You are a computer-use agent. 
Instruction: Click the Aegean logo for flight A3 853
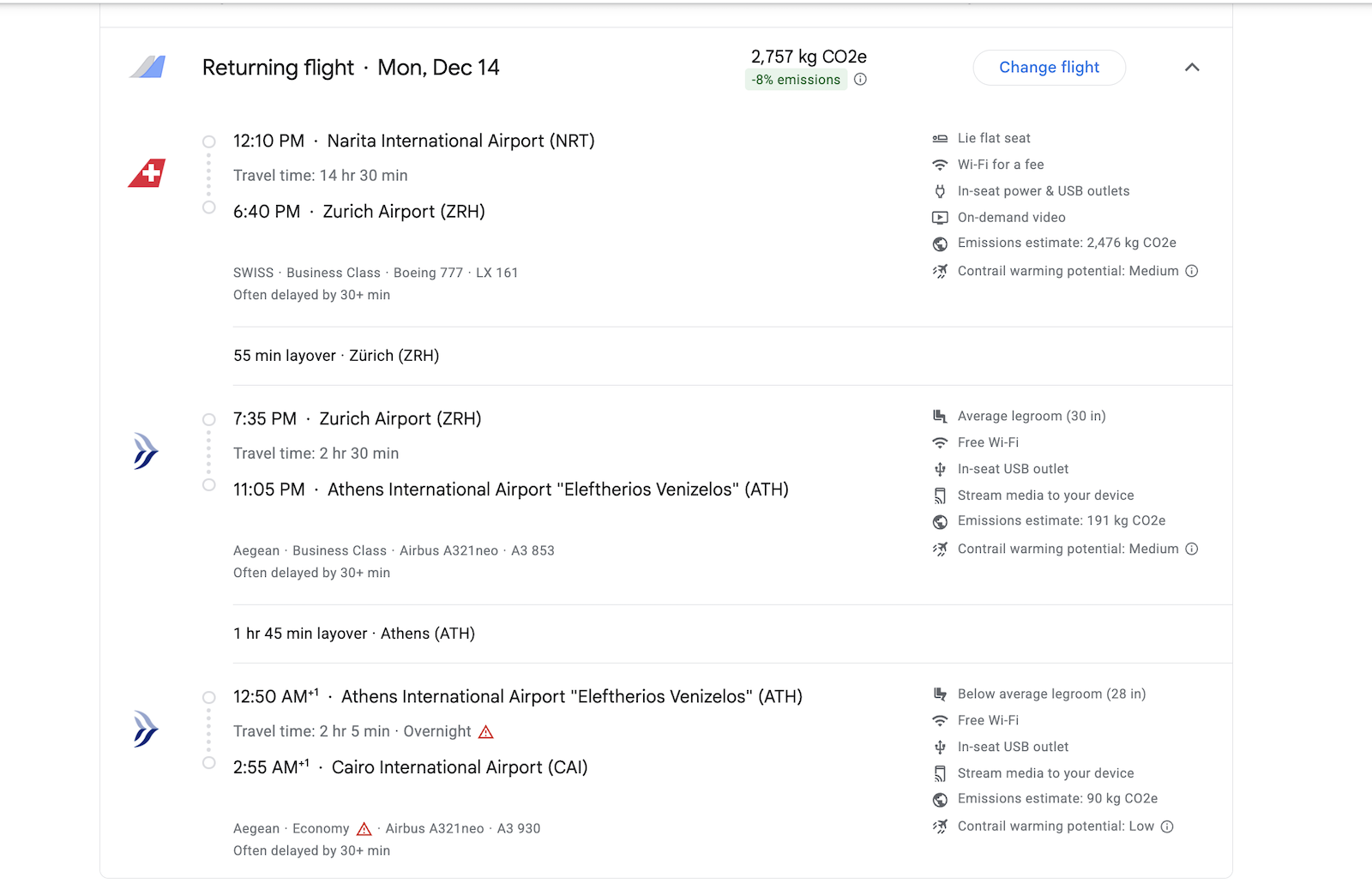(146, 452)
